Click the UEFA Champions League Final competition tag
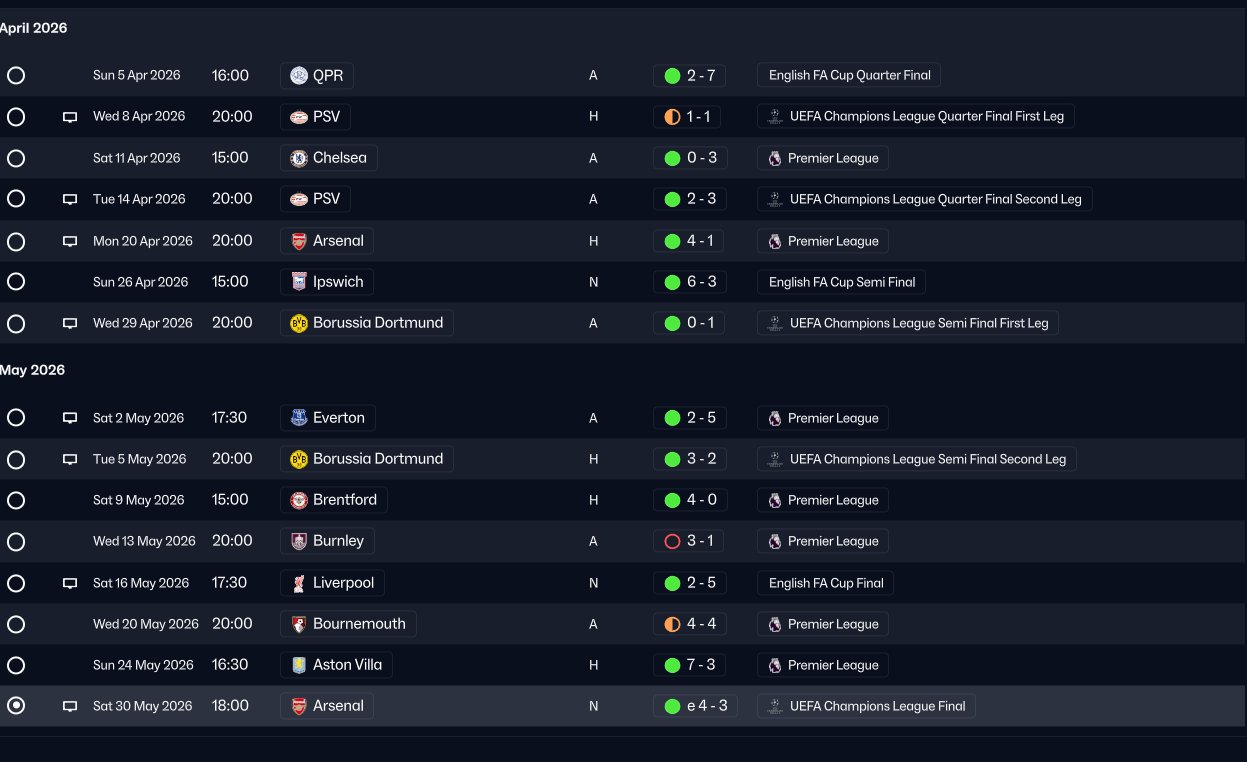 pyautogui.click(x=866, y=706)
